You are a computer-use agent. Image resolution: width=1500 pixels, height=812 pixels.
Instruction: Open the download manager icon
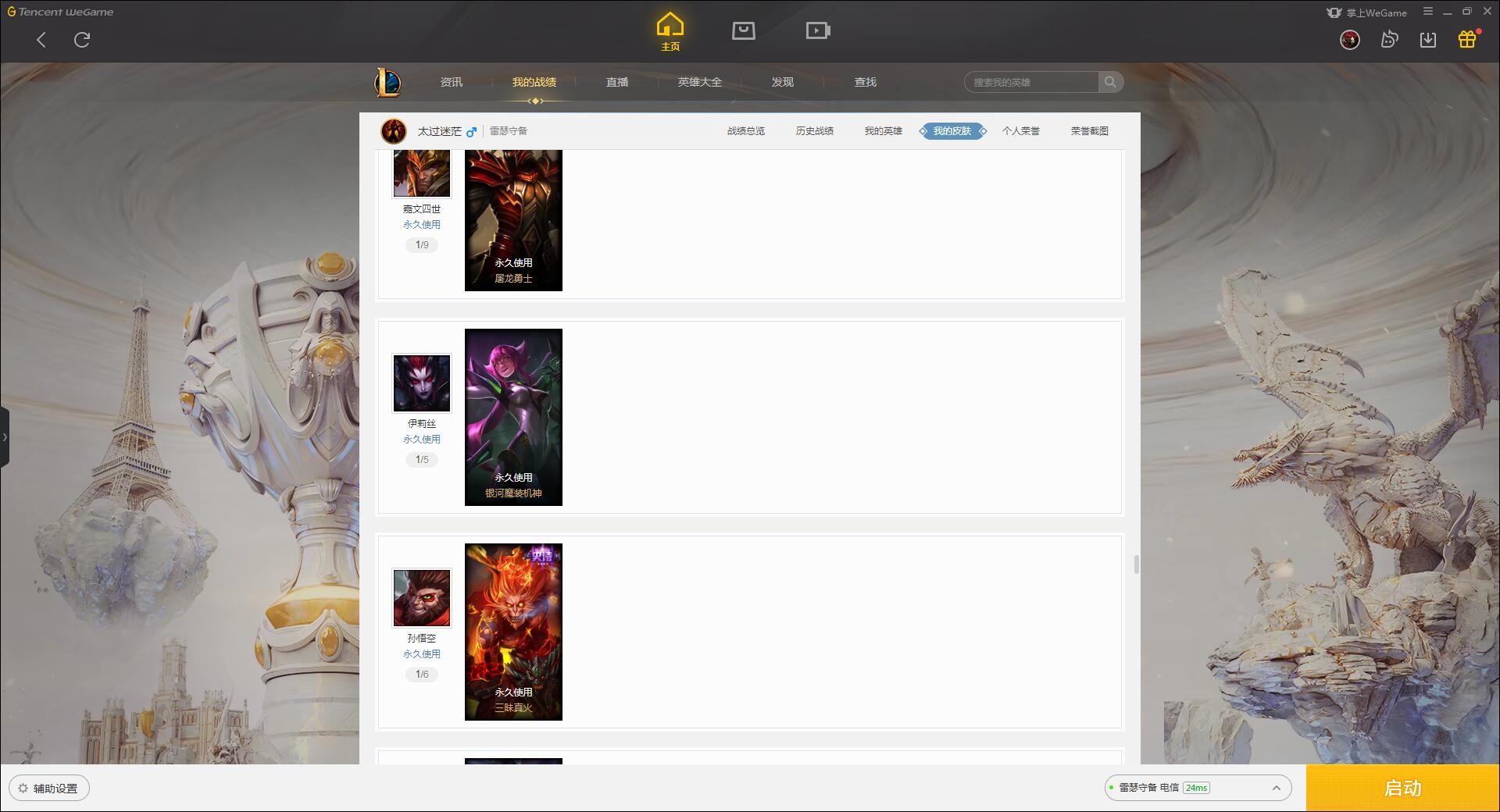(1428, 40)
